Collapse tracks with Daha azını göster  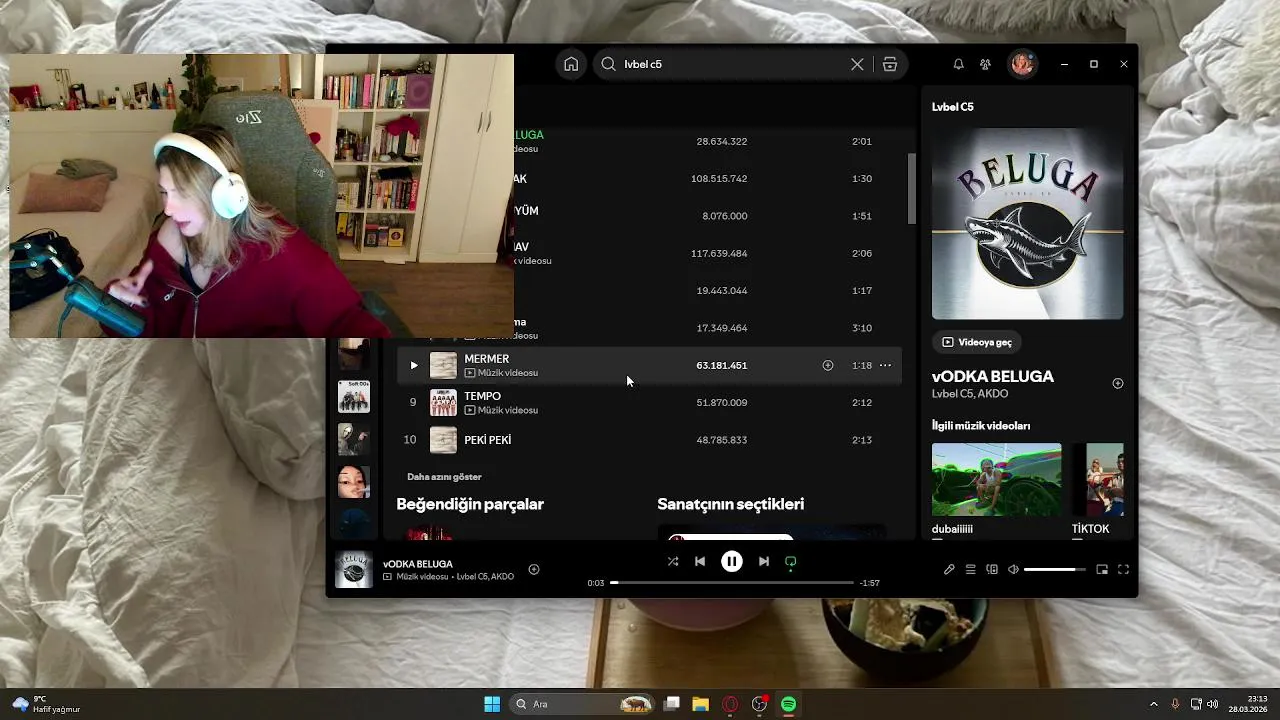444,477
